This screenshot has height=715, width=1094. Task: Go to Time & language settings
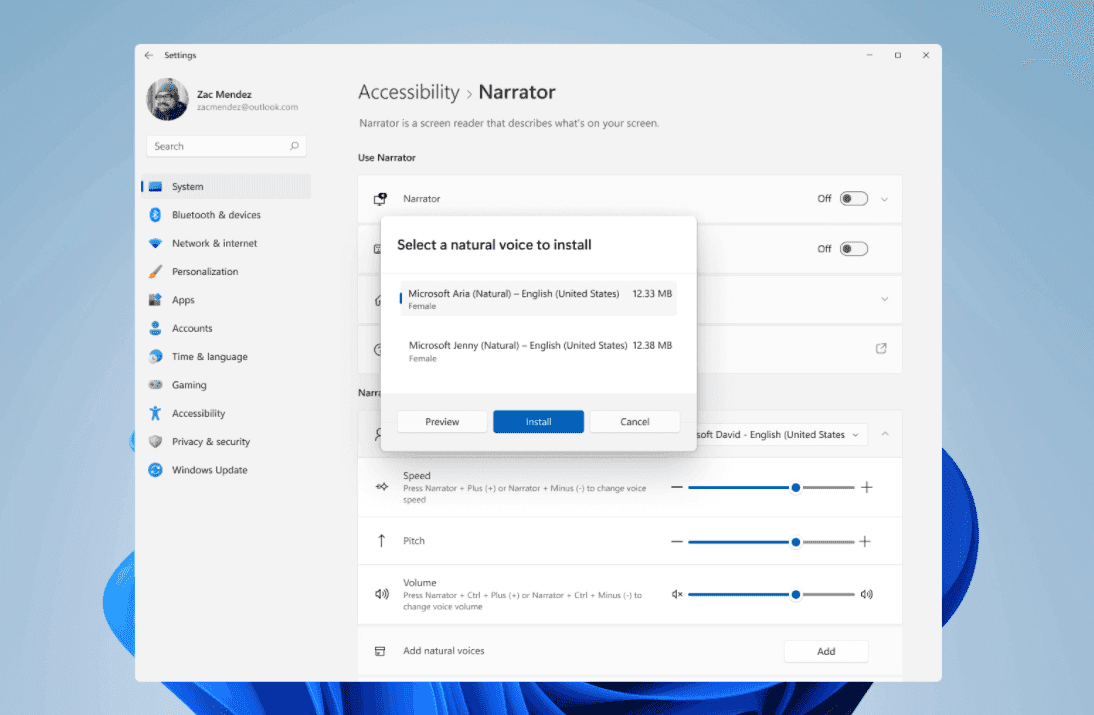pyautogui.click(x=226, y=356)
